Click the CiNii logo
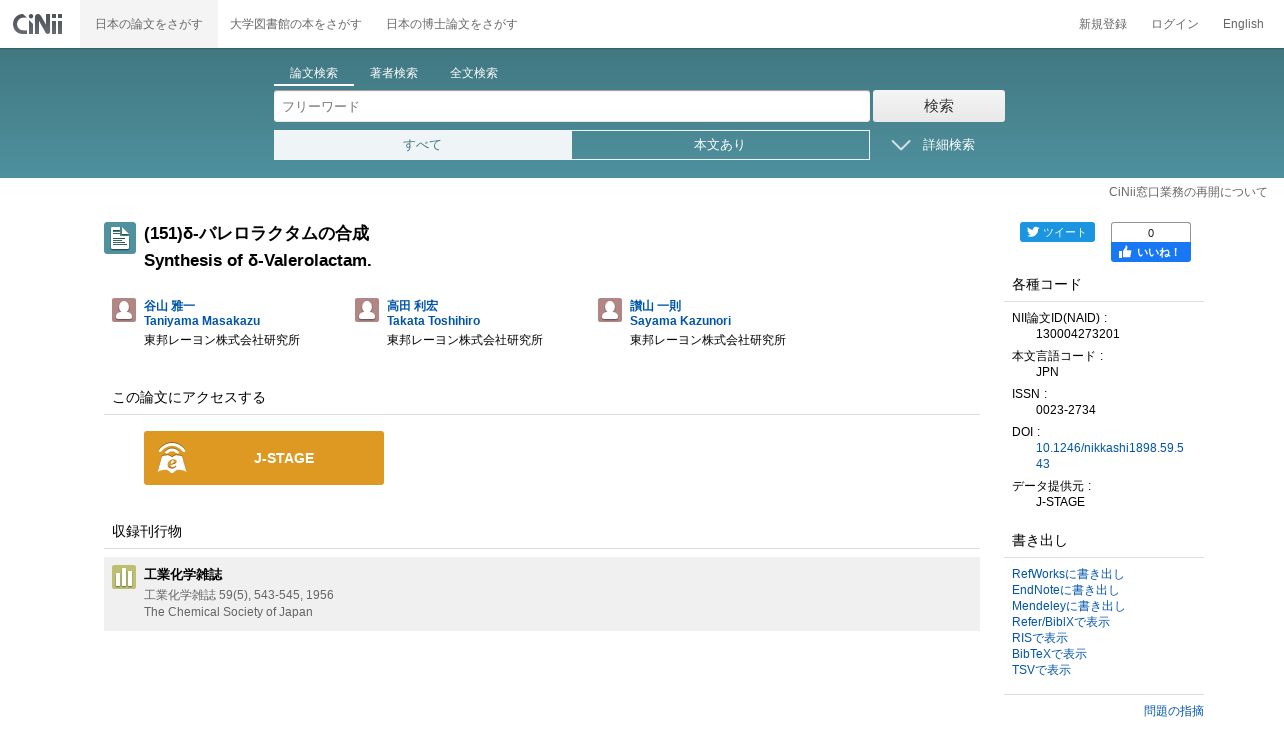The image size is (1284, 751). point(38,24)
